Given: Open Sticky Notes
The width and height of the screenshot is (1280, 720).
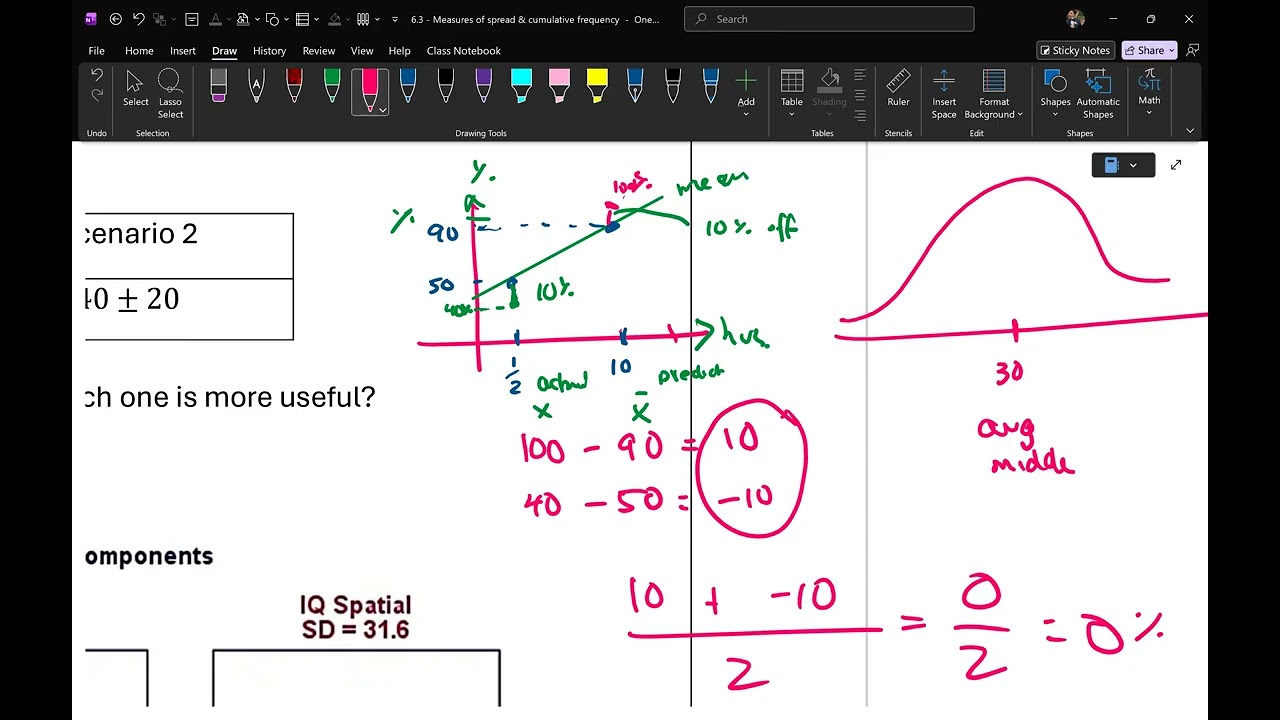Looking at the screenshot, I should (1075, 50).
